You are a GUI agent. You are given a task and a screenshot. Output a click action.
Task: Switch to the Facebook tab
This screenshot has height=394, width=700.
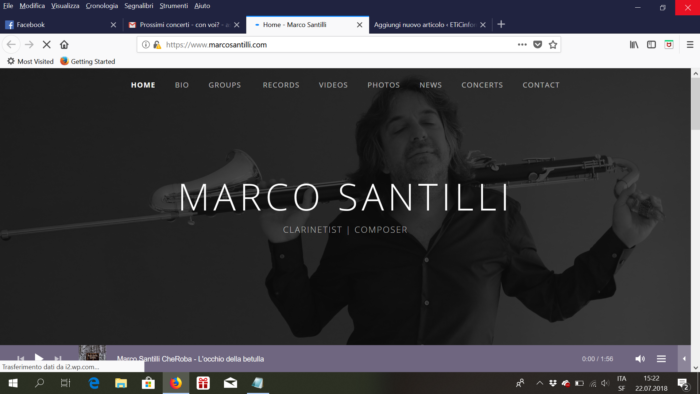60,25
